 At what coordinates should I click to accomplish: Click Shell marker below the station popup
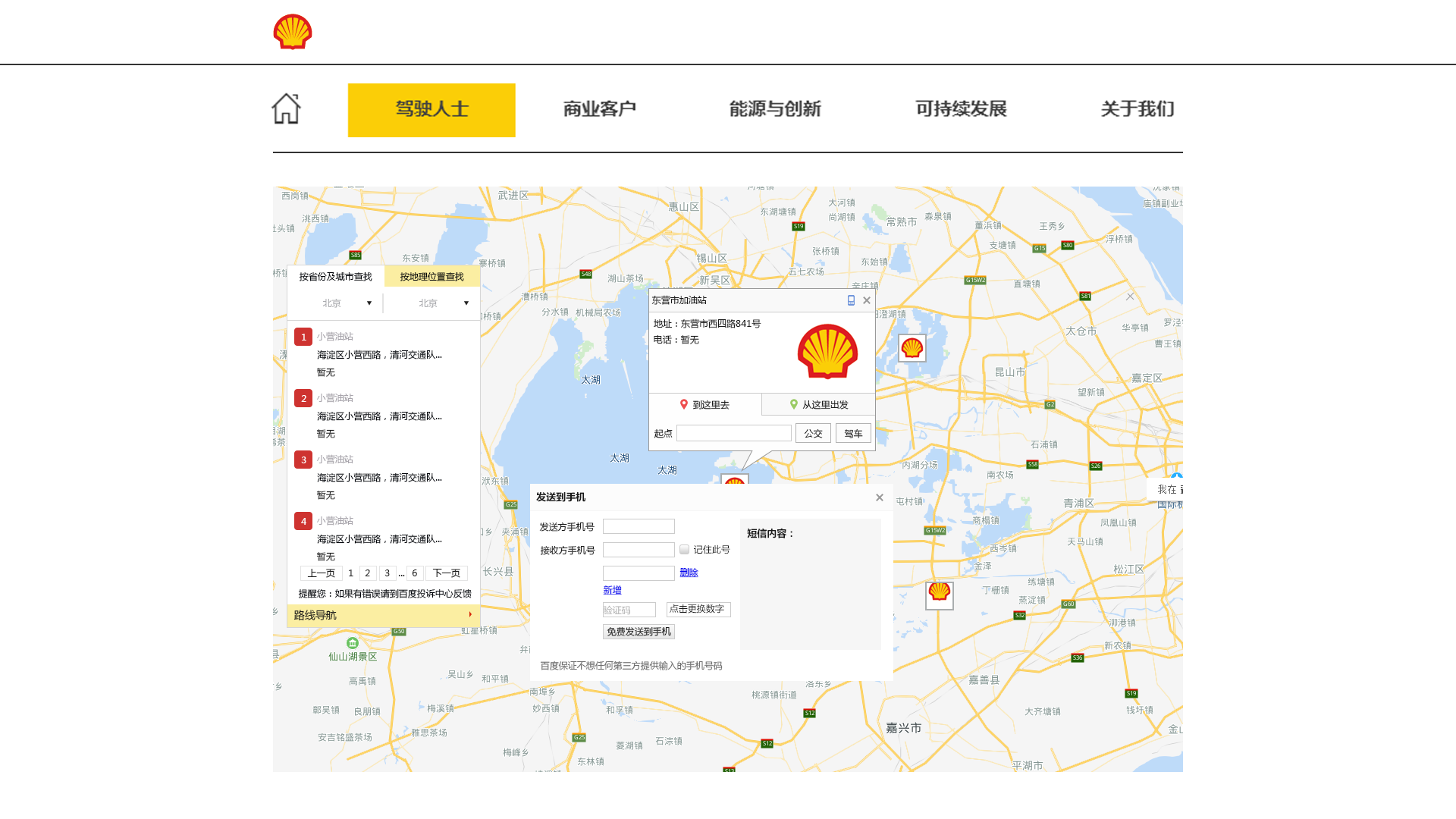coord(735,480)
